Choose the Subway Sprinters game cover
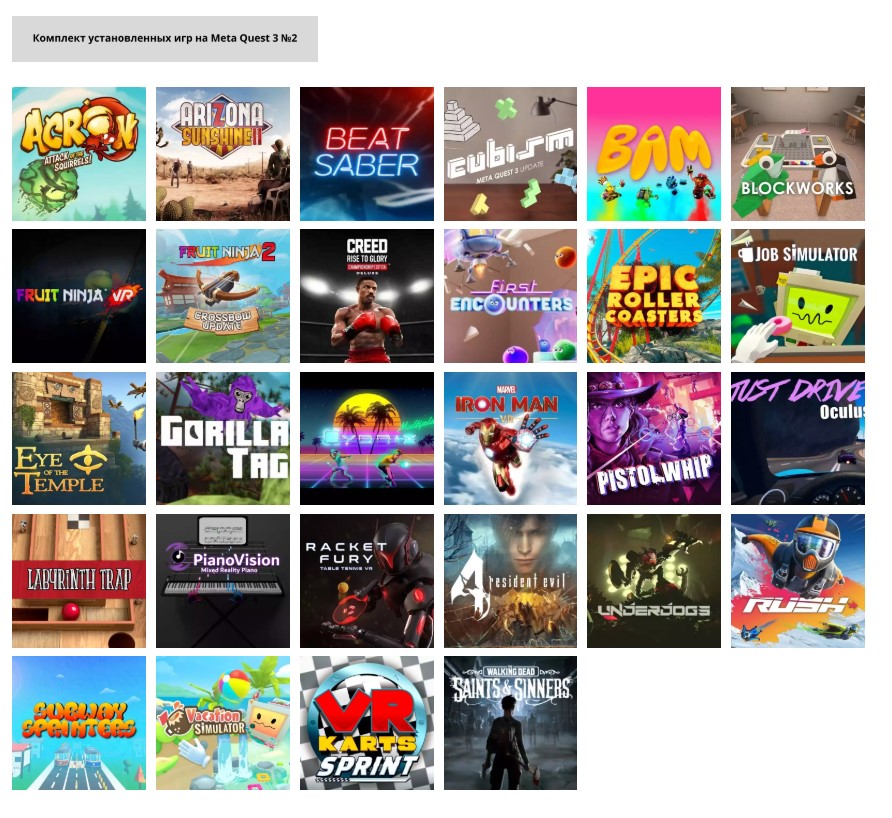This screenshot has height=818, width=892. coord(79,723)
